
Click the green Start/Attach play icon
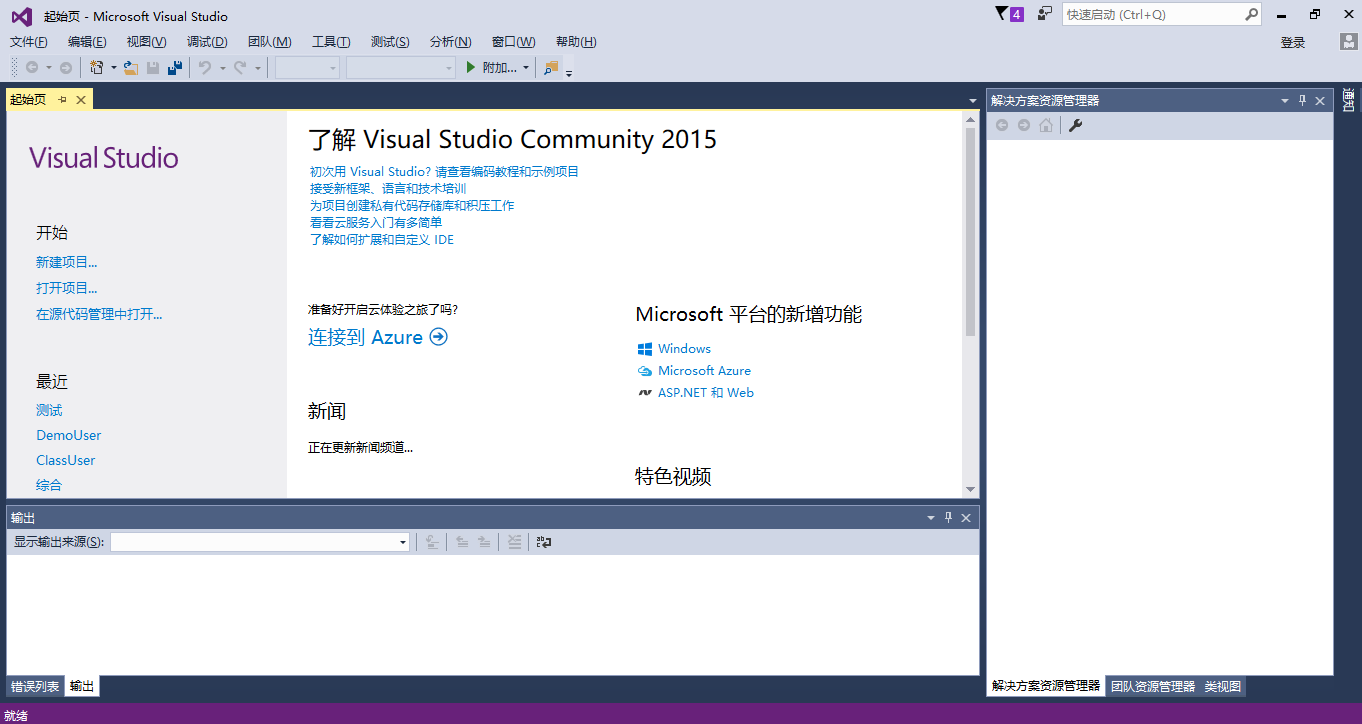[472, 68]
